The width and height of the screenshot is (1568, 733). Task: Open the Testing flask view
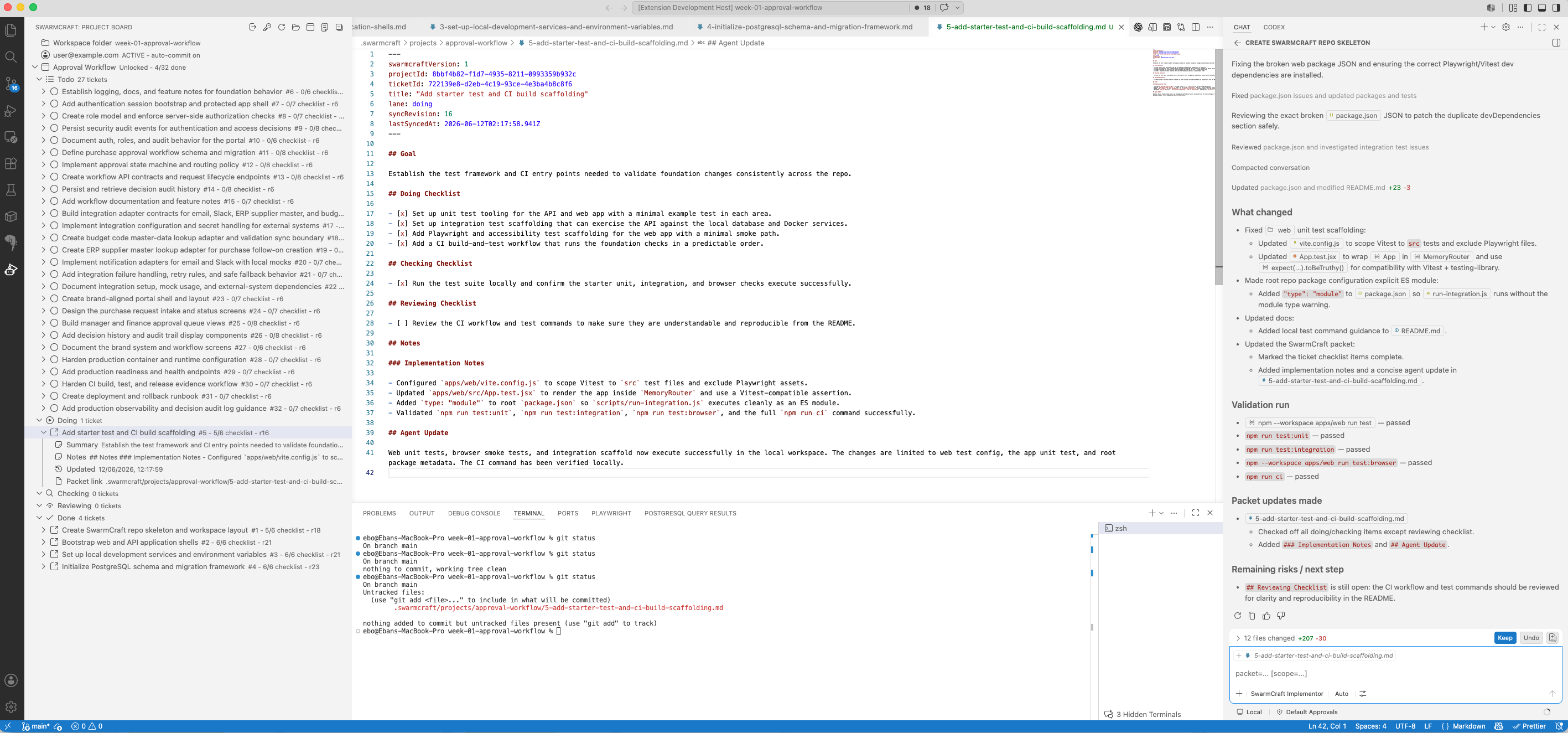coord(11,190)
